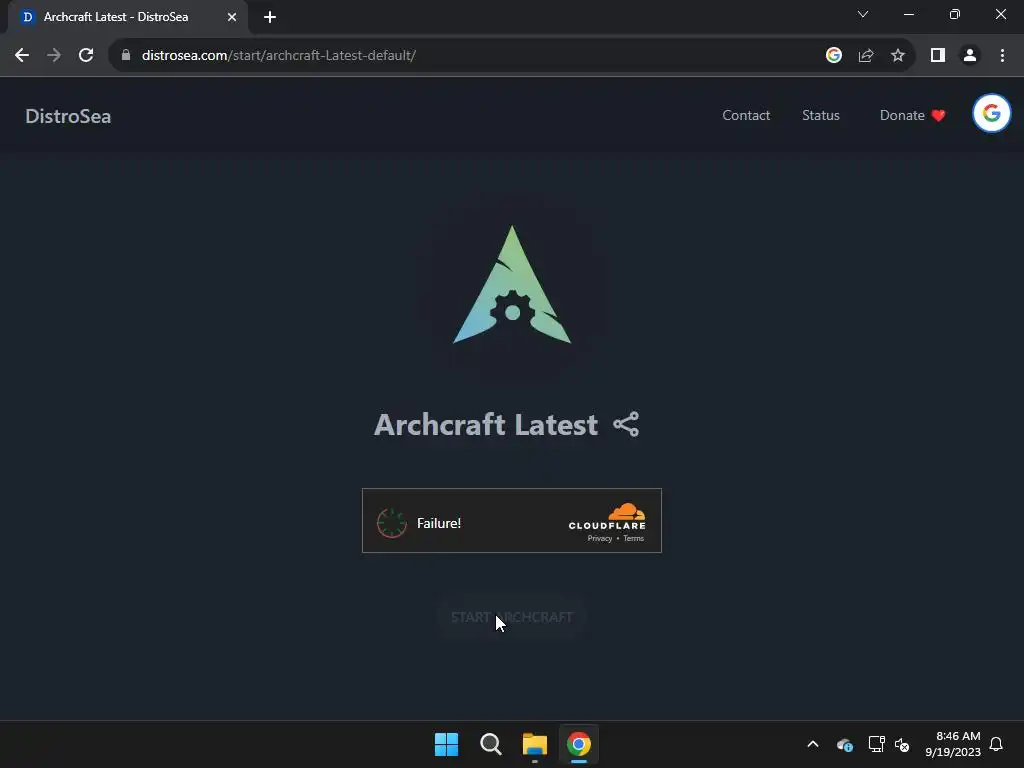Click the Chrome taskbar icon

click(x=579, y=744)
